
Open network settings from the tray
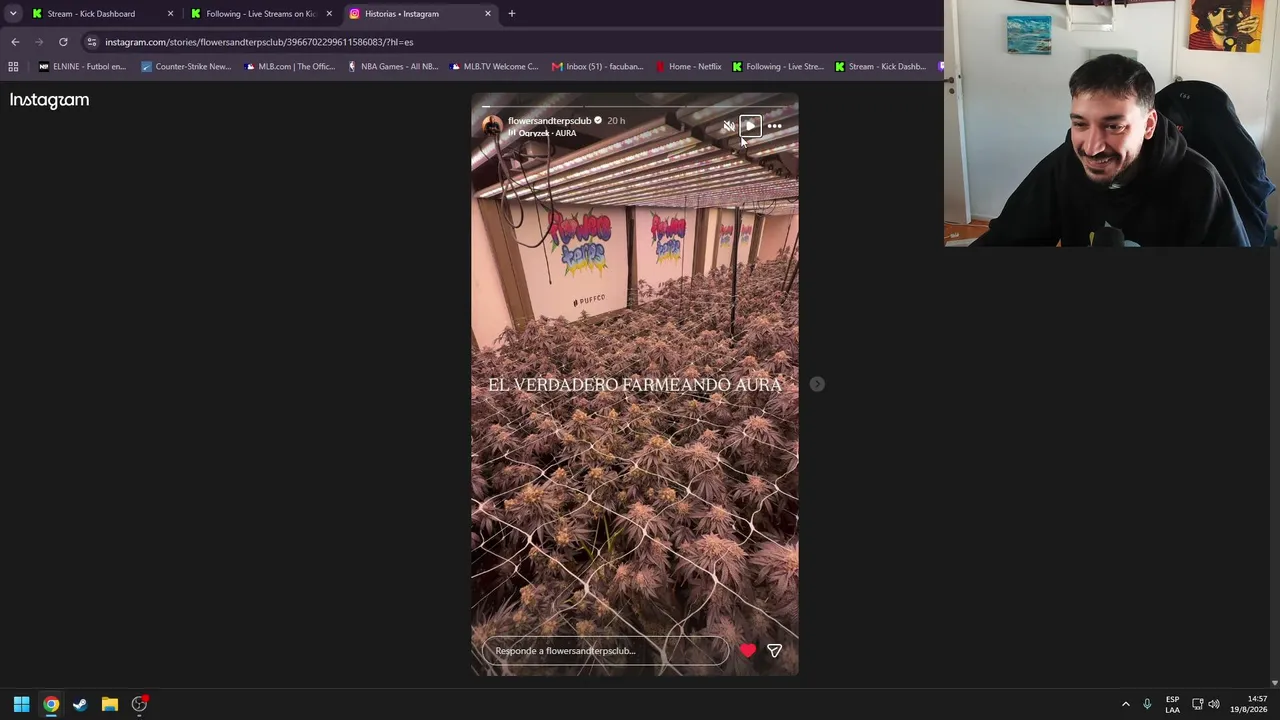click(x=1197, y=704)
